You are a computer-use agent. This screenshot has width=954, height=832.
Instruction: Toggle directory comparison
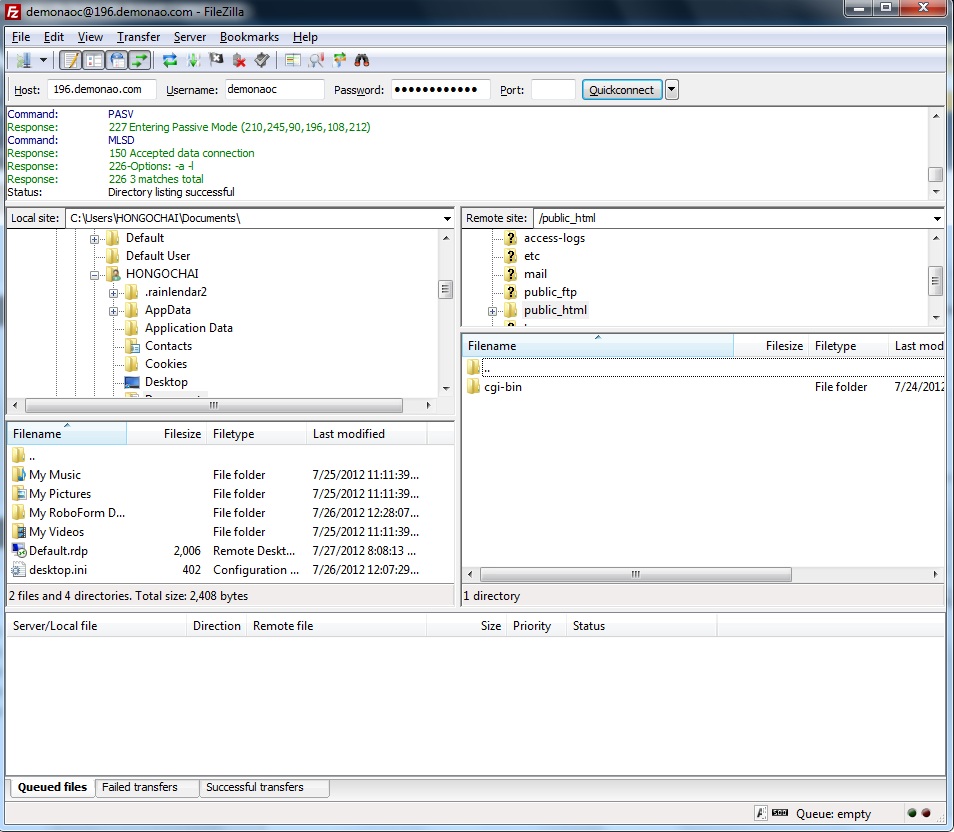click(x=316, y=60)
